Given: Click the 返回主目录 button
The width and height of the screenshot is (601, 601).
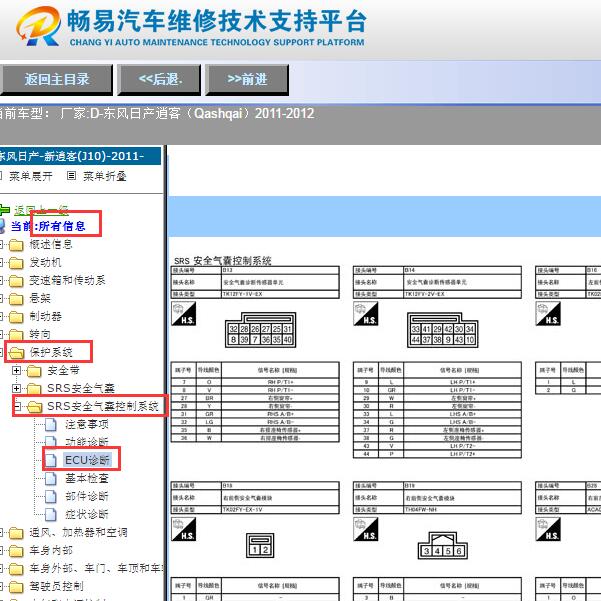Looking at the screenshot, I should pos(56,80).
